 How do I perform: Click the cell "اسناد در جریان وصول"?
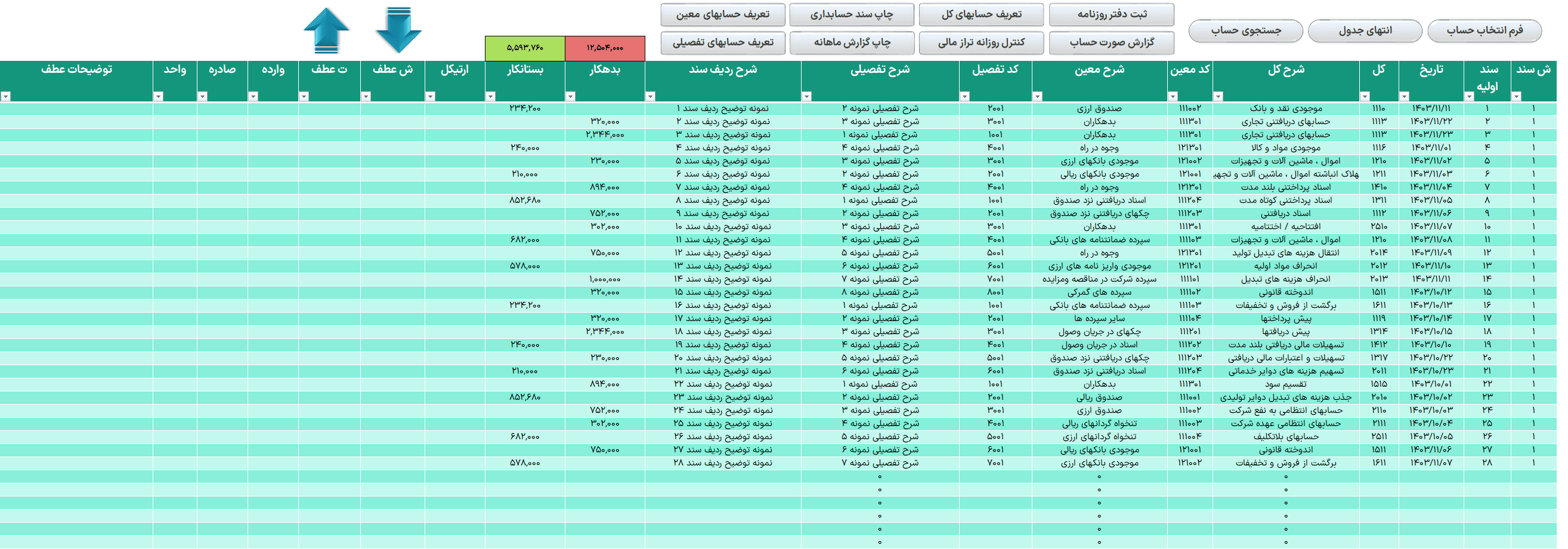(1099, 345)
